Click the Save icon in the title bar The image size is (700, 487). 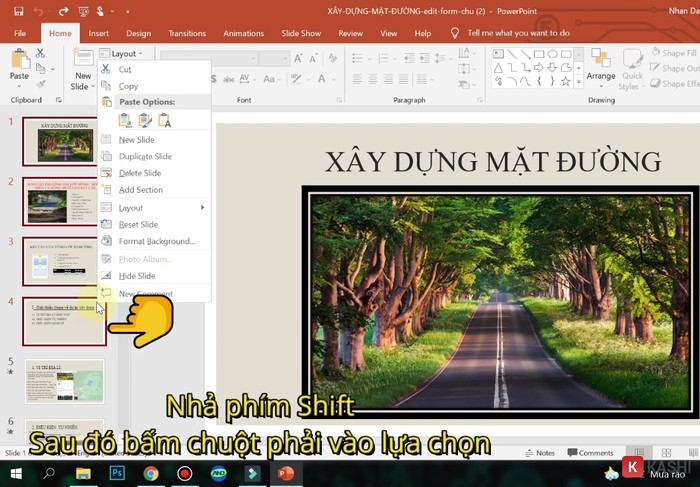point(19,11)
